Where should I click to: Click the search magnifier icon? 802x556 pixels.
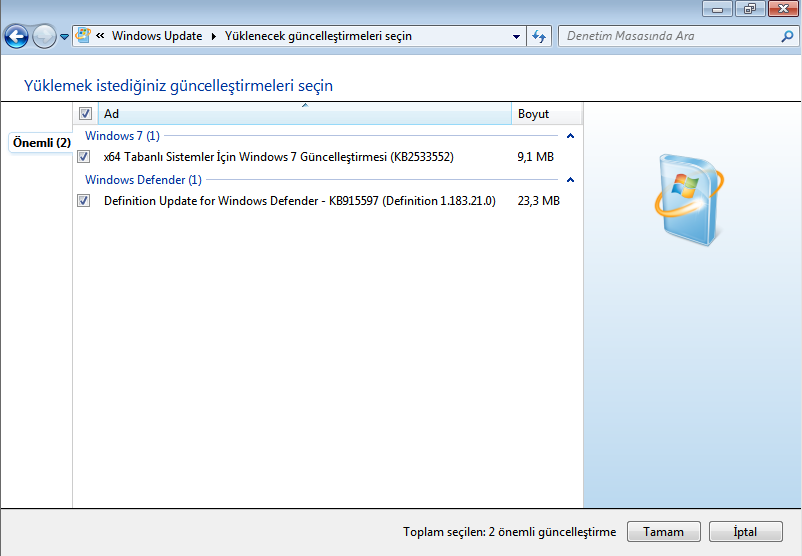click(x=786, y=36)
